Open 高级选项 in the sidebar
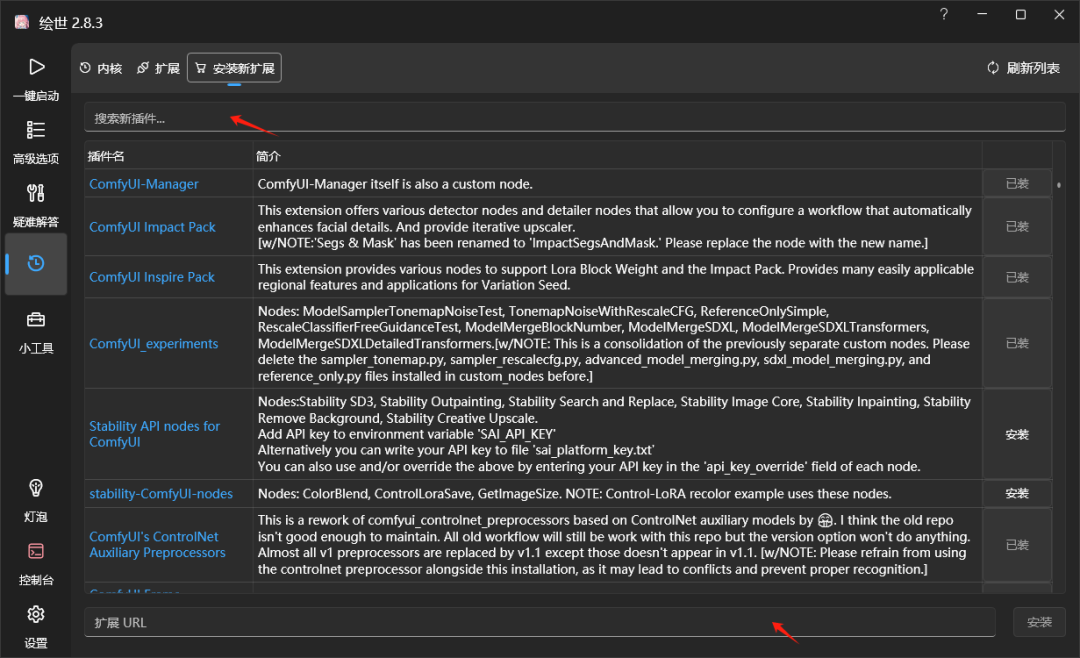The height and width of the screenshot is (658, 1080). click(36, 142)
